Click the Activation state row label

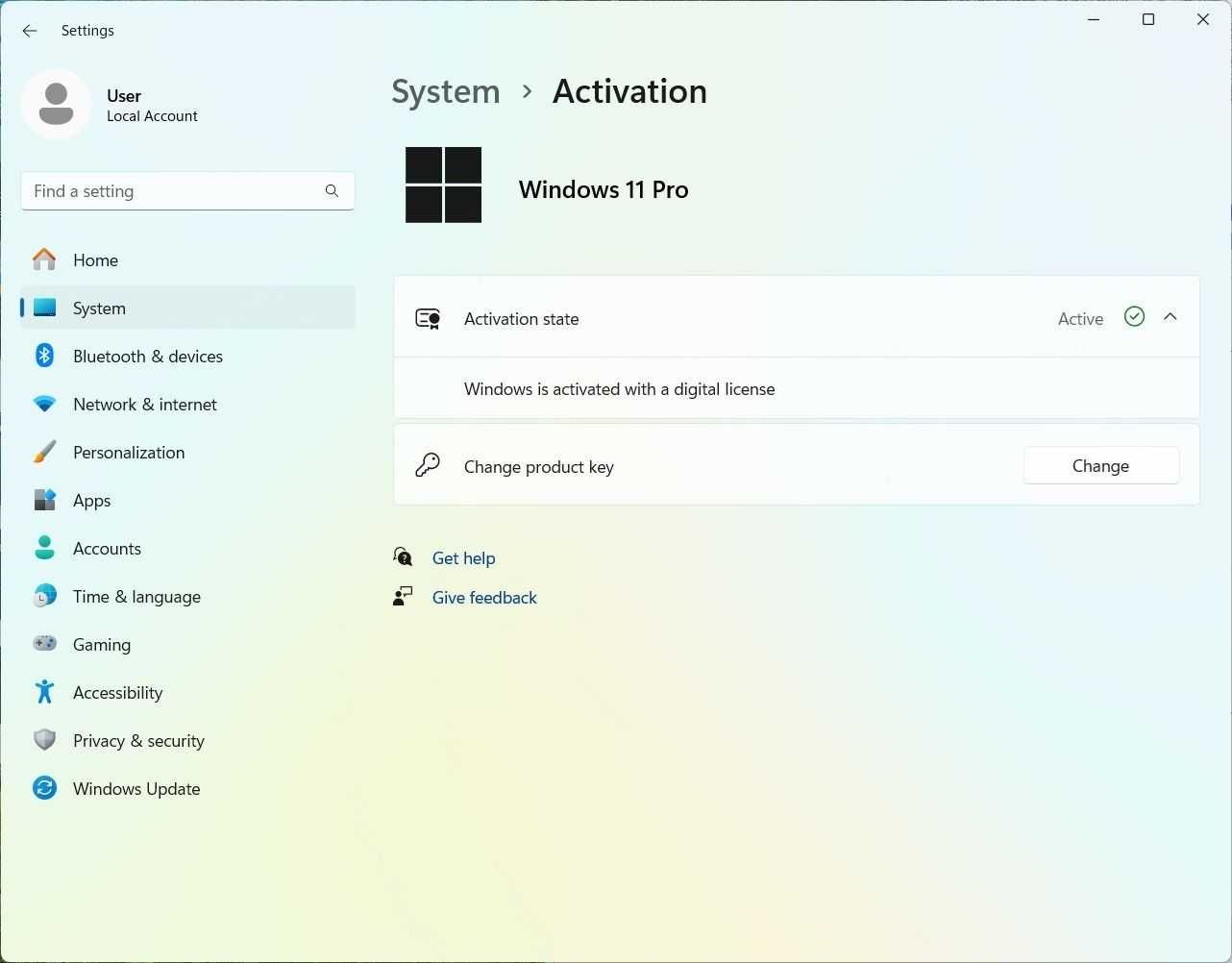tap(522, 319)
